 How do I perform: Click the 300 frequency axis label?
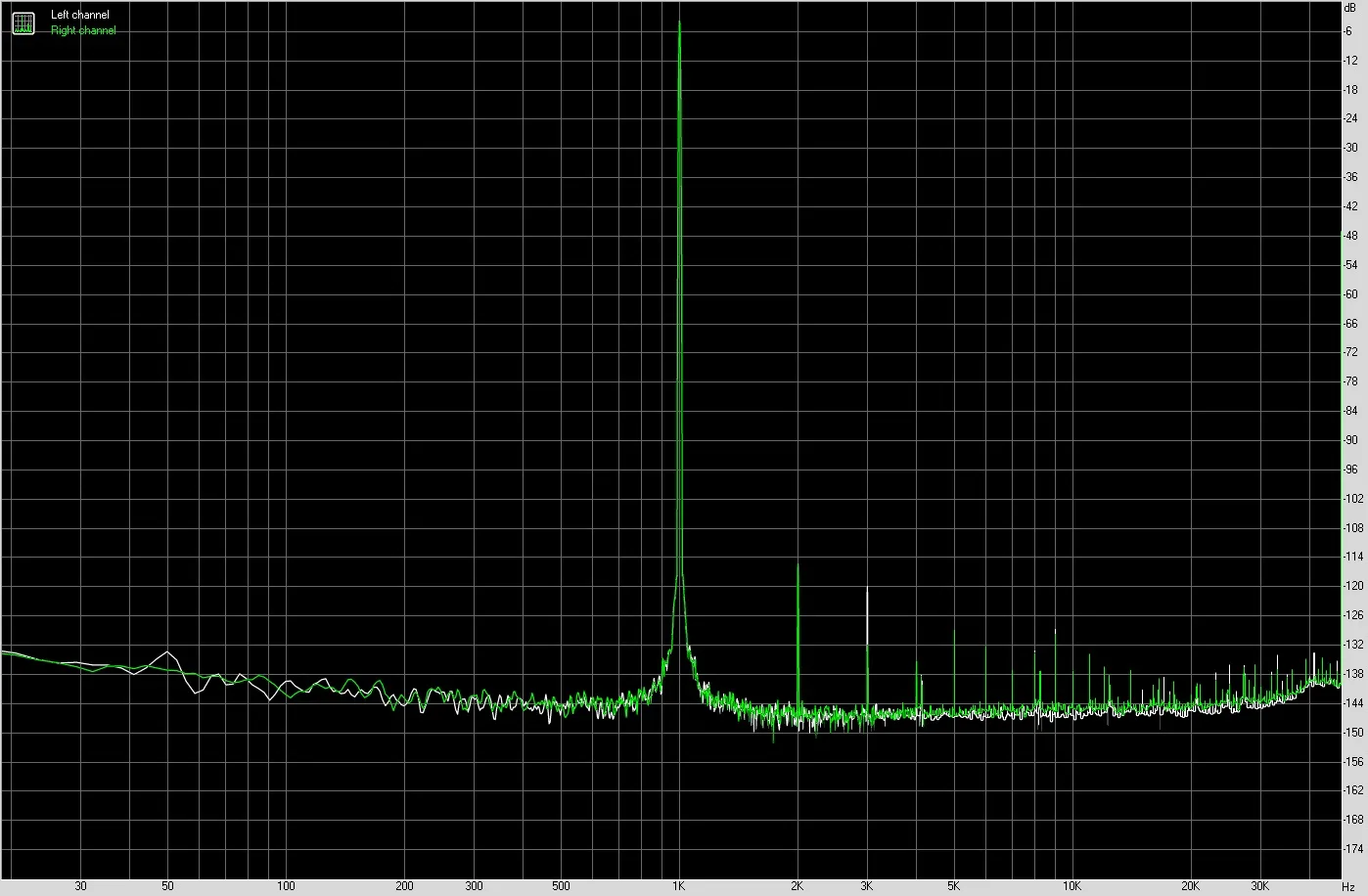[474, 886]
